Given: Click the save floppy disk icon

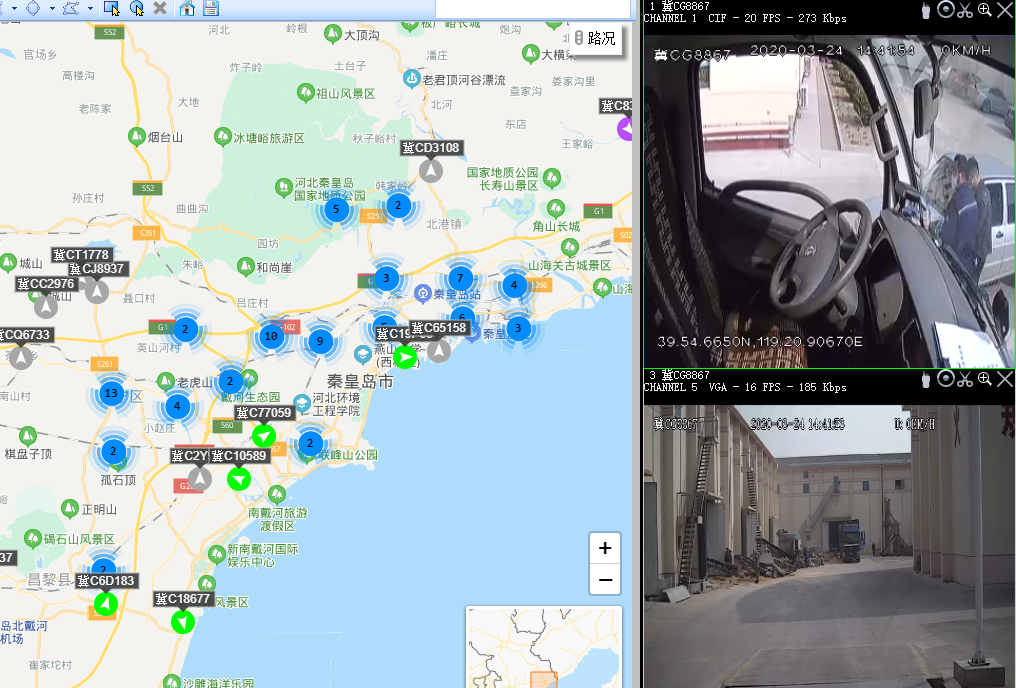Looking at the screenshot, I should [211, 8].
